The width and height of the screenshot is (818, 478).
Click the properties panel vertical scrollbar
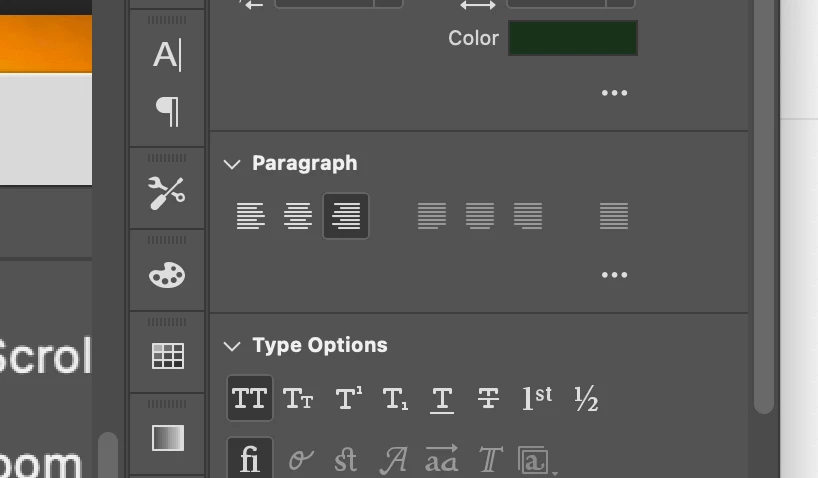763,200
